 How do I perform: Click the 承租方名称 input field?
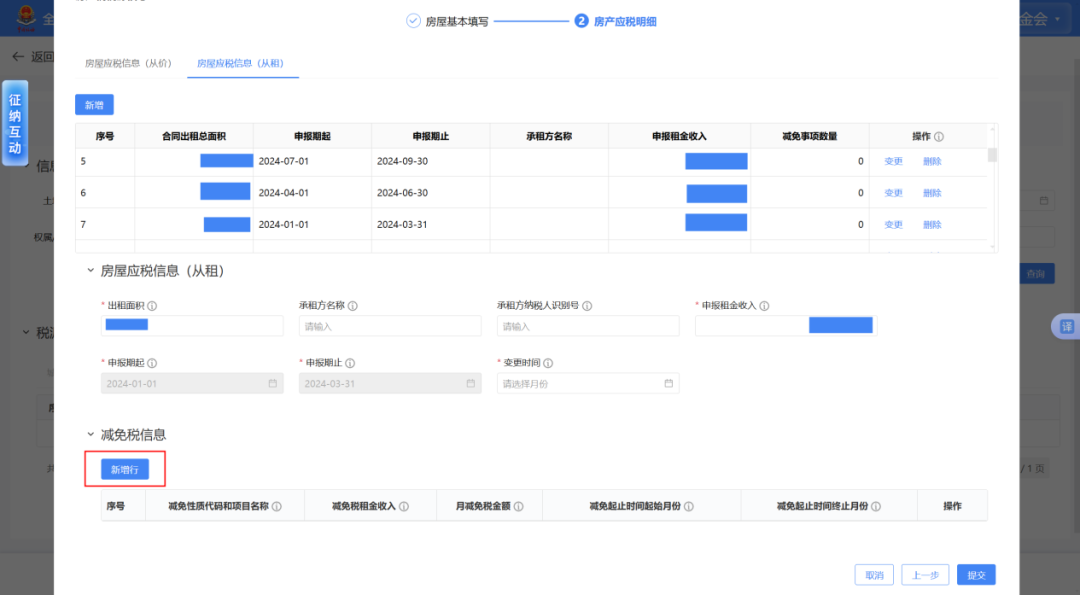pos(390,325)
